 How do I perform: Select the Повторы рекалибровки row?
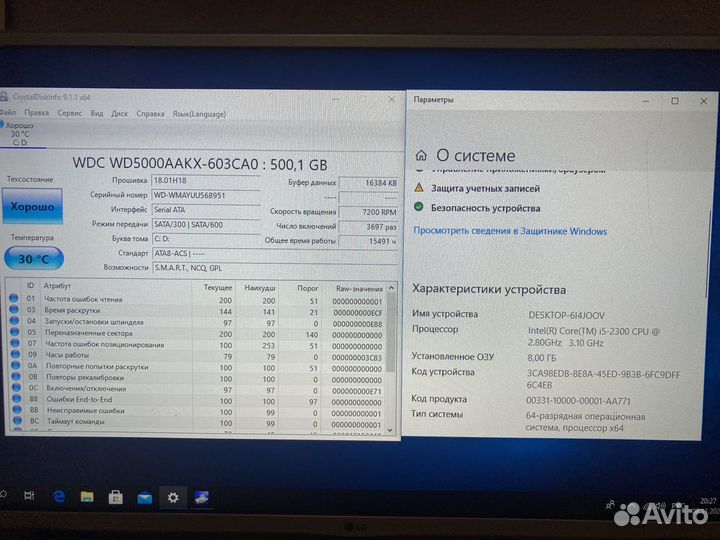(x=197, y=378)
